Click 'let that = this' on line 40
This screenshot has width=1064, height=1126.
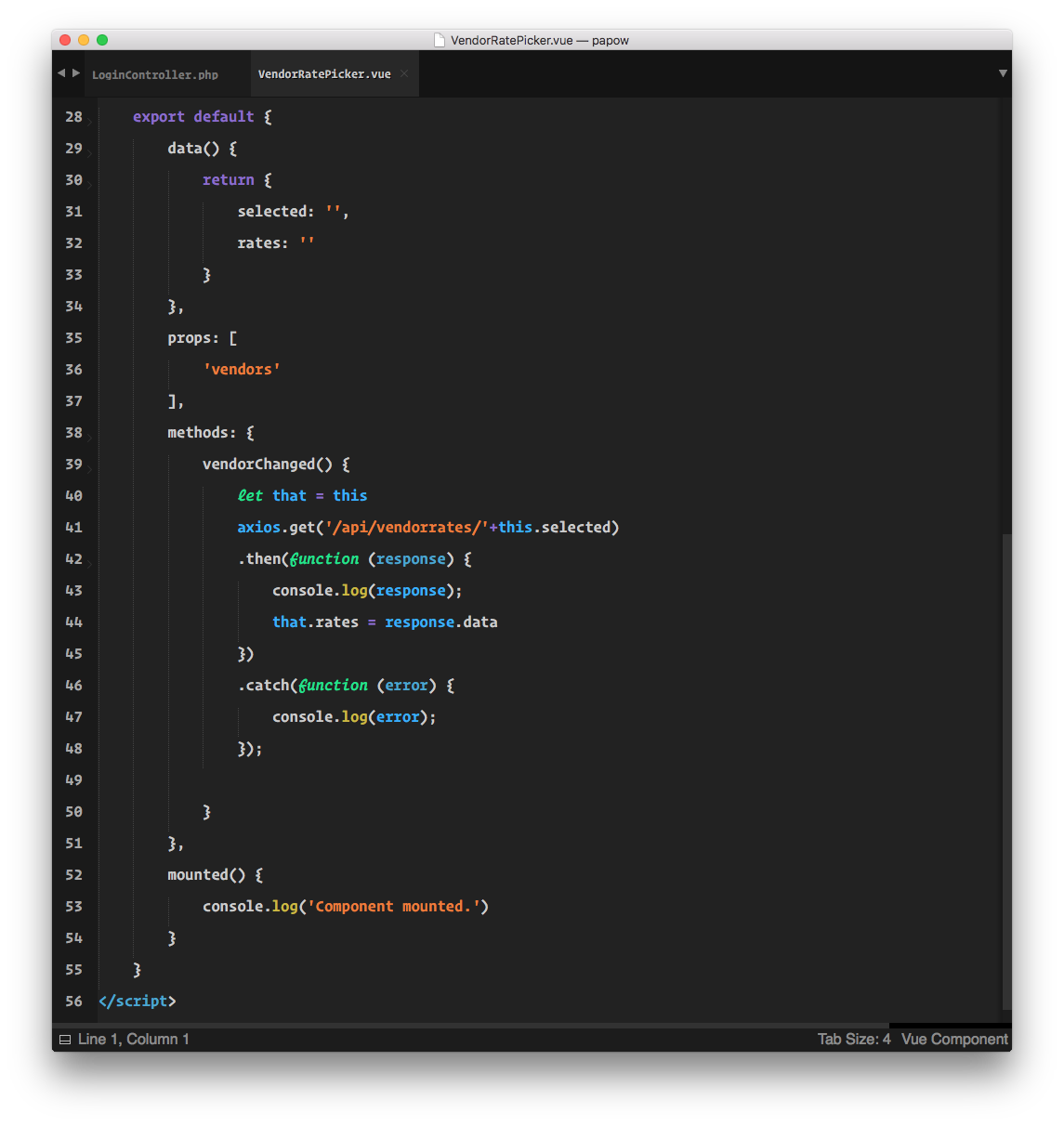pyautogui.click(x=302, y=496)
